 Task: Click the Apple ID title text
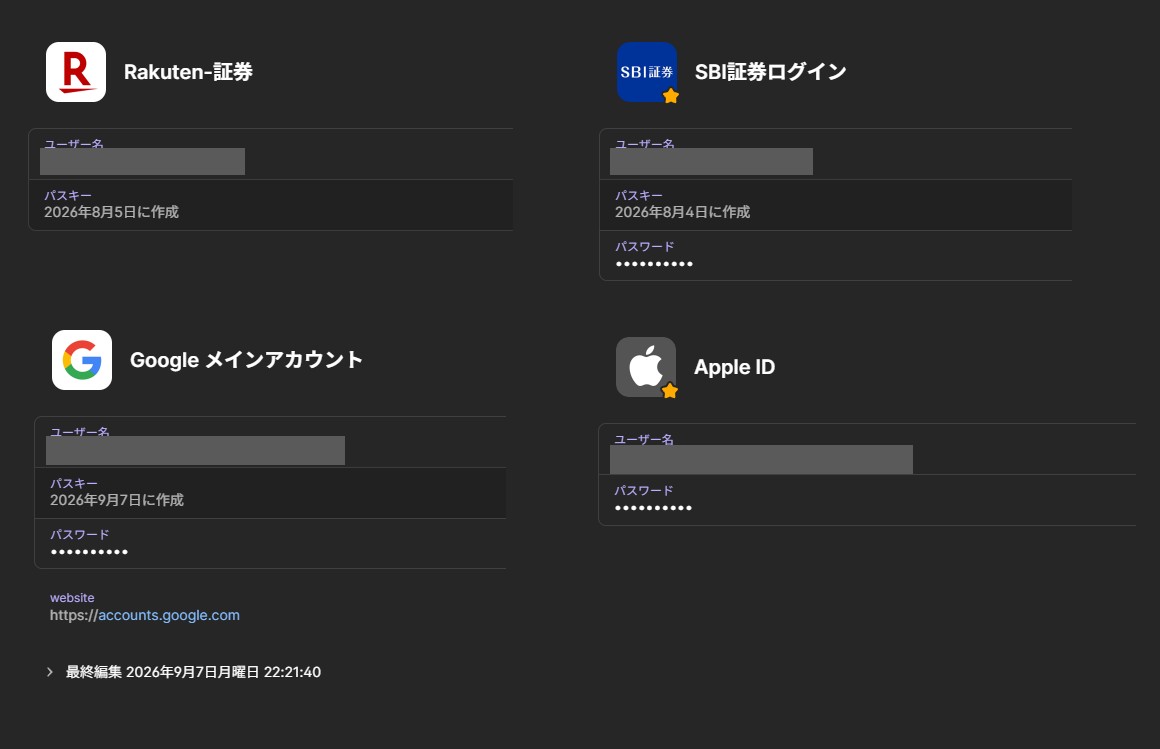click(x=734, y=367)
